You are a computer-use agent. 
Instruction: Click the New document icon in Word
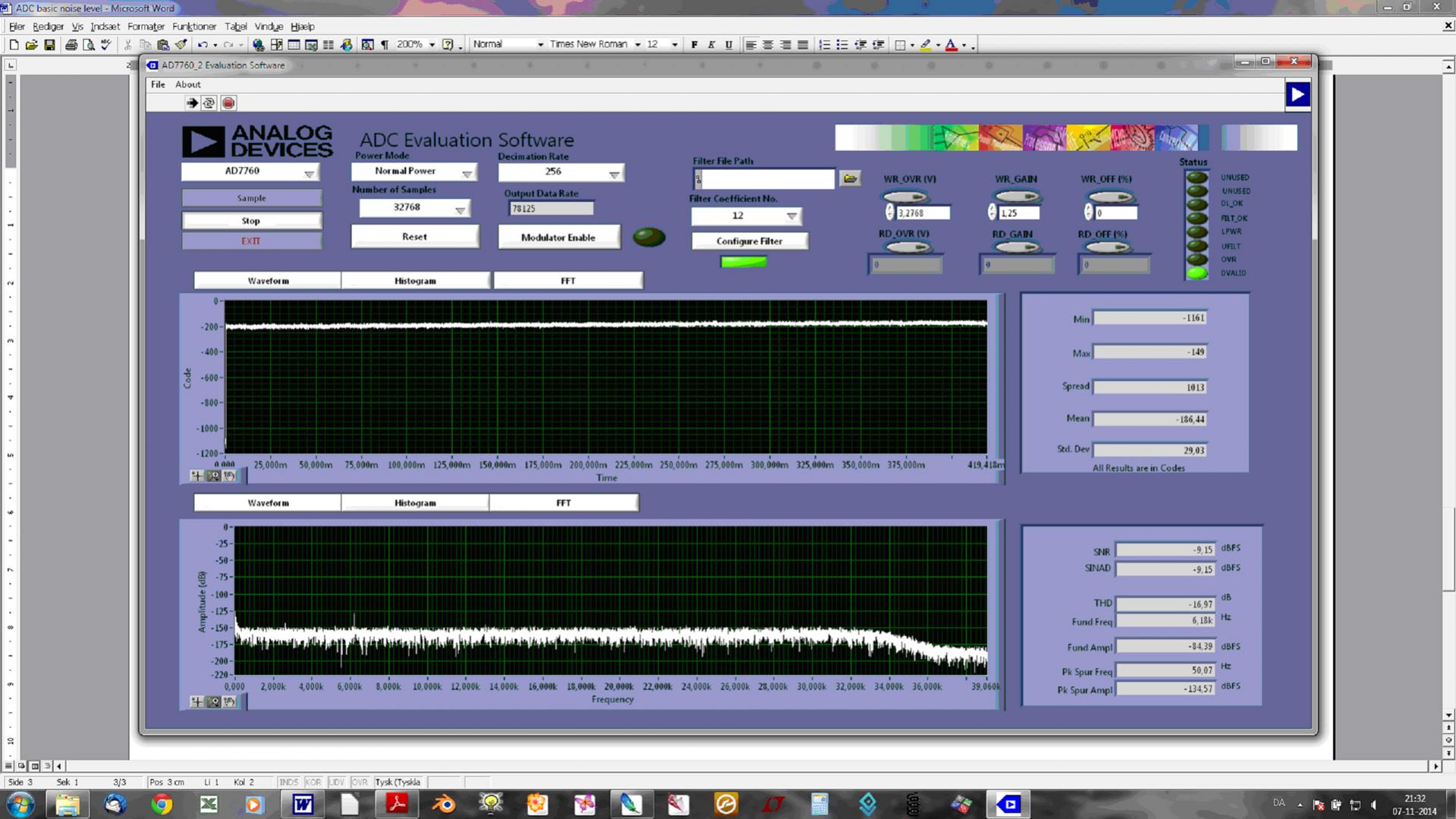click(x=14, y=45)
